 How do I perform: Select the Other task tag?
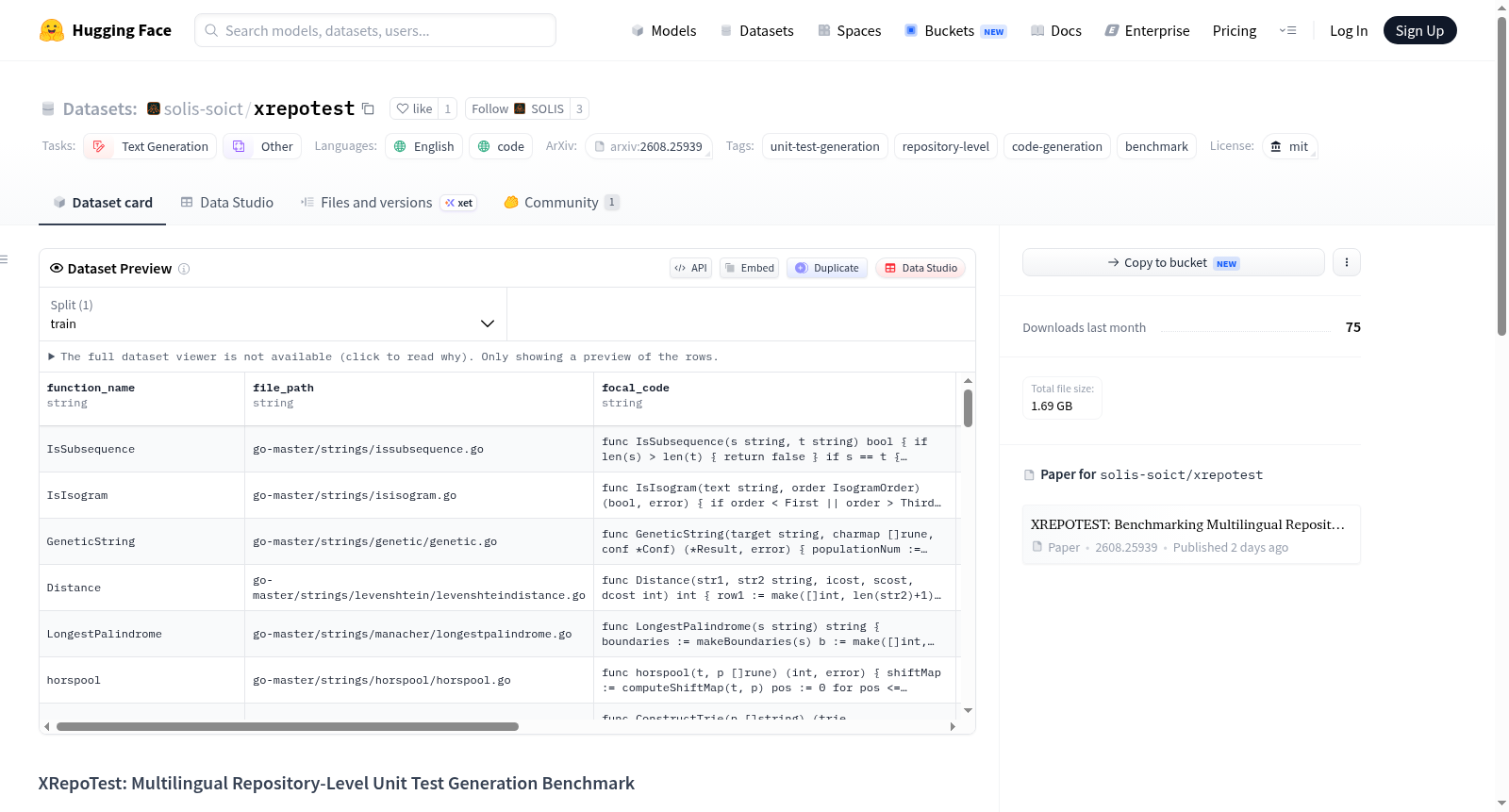[262, 146]
